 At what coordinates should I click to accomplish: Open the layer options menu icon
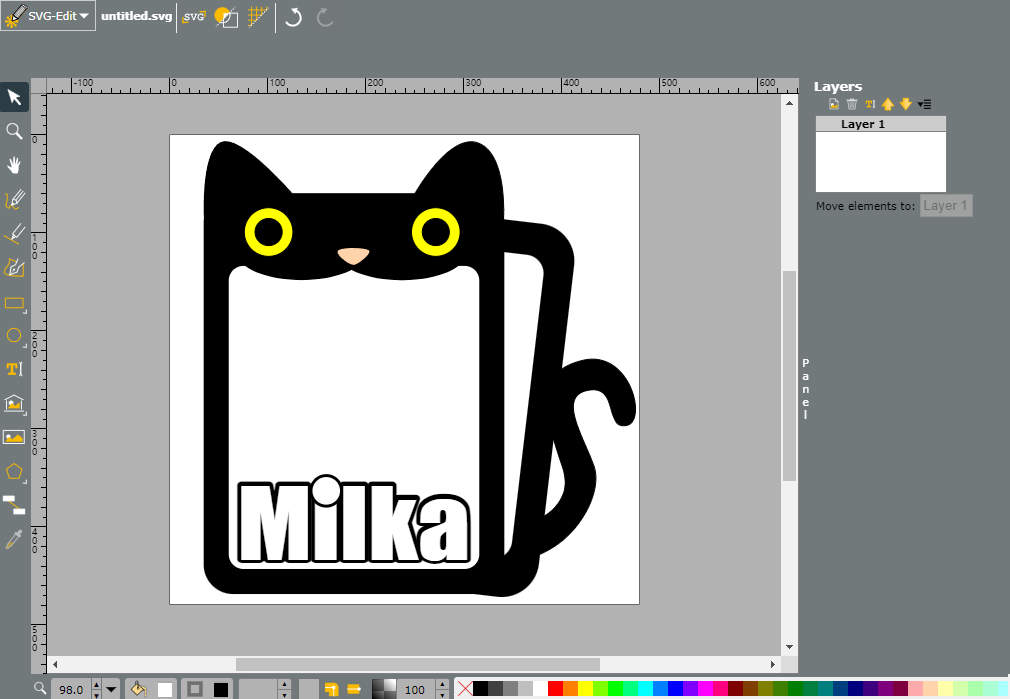[x=924, y=104]
